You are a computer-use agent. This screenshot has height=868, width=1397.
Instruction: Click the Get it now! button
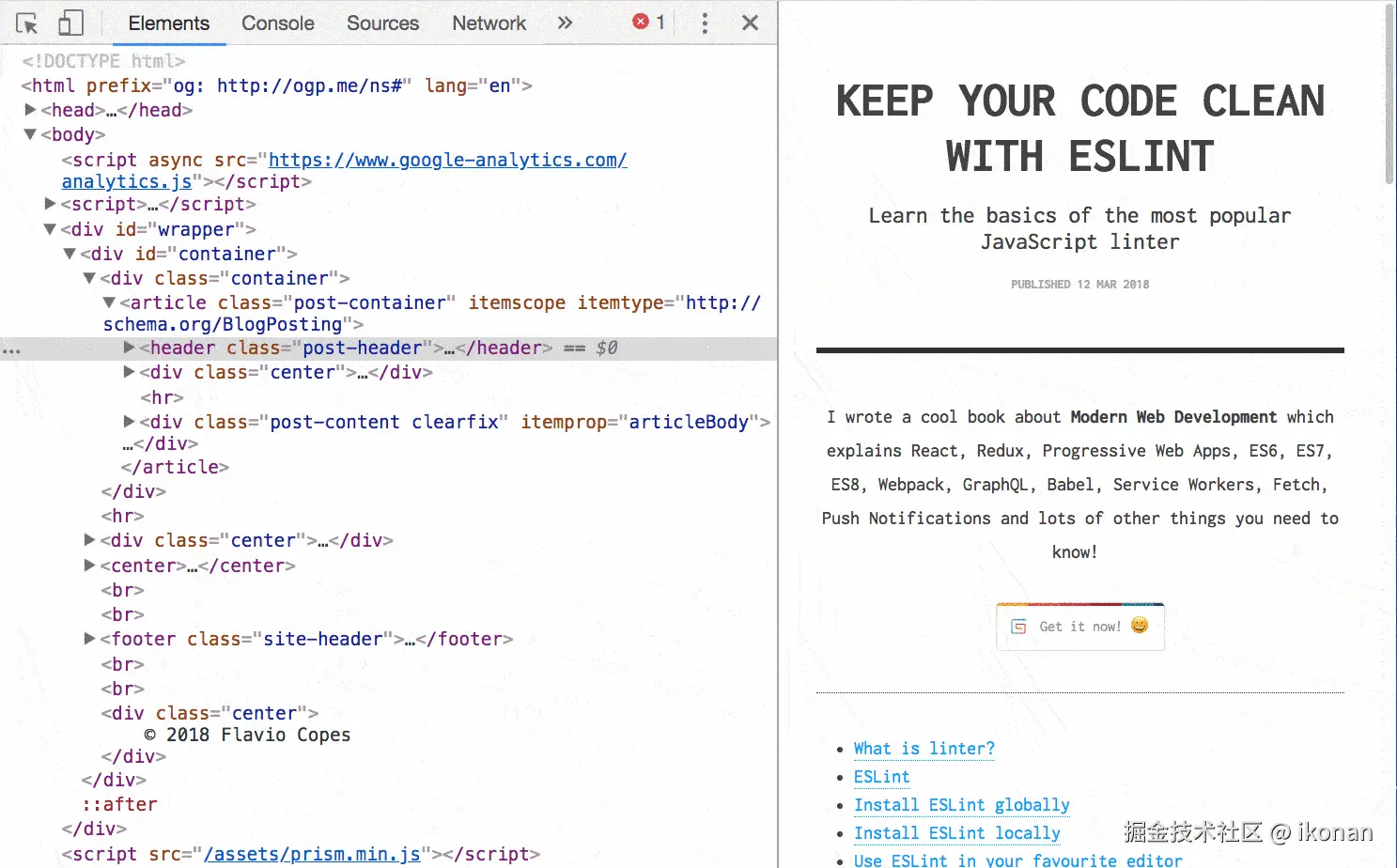coord(1080,627)
